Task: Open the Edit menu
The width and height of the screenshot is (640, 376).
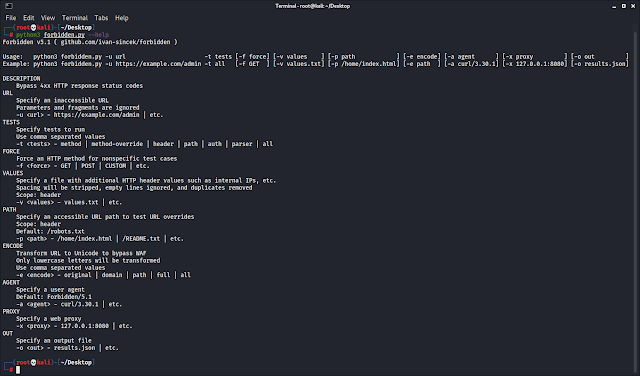Action: pyautogui.click(x=29, y=18)
